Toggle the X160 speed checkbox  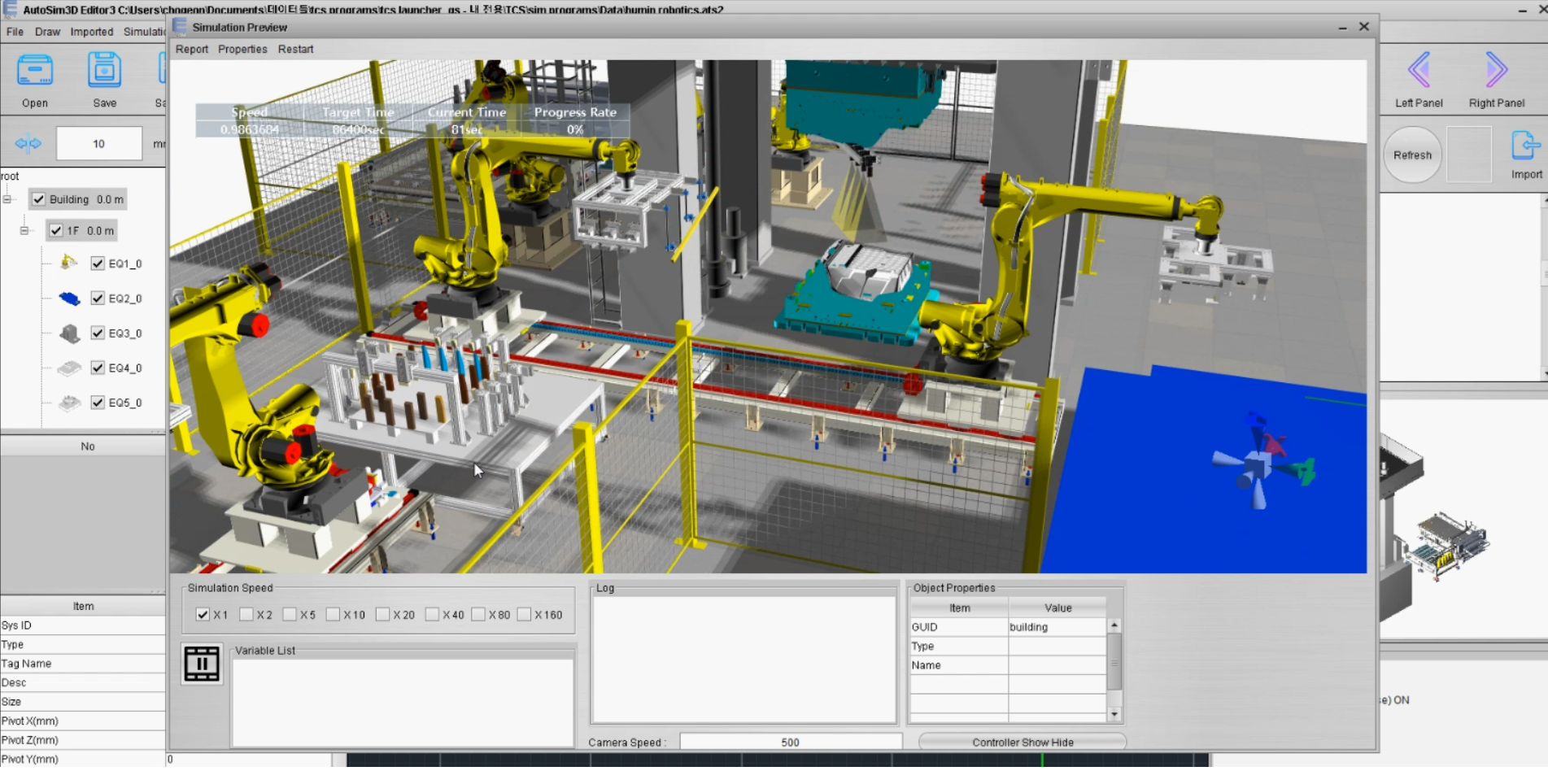tap(524, 615)
